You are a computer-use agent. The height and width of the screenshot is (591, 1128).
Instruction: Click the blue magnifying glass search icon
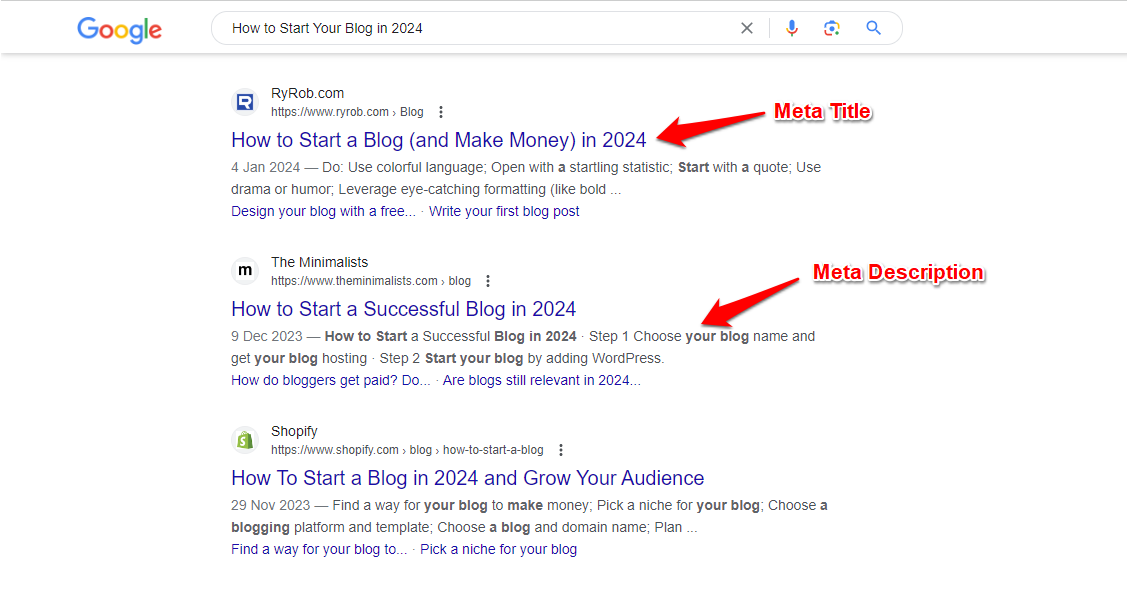point(873,28)
